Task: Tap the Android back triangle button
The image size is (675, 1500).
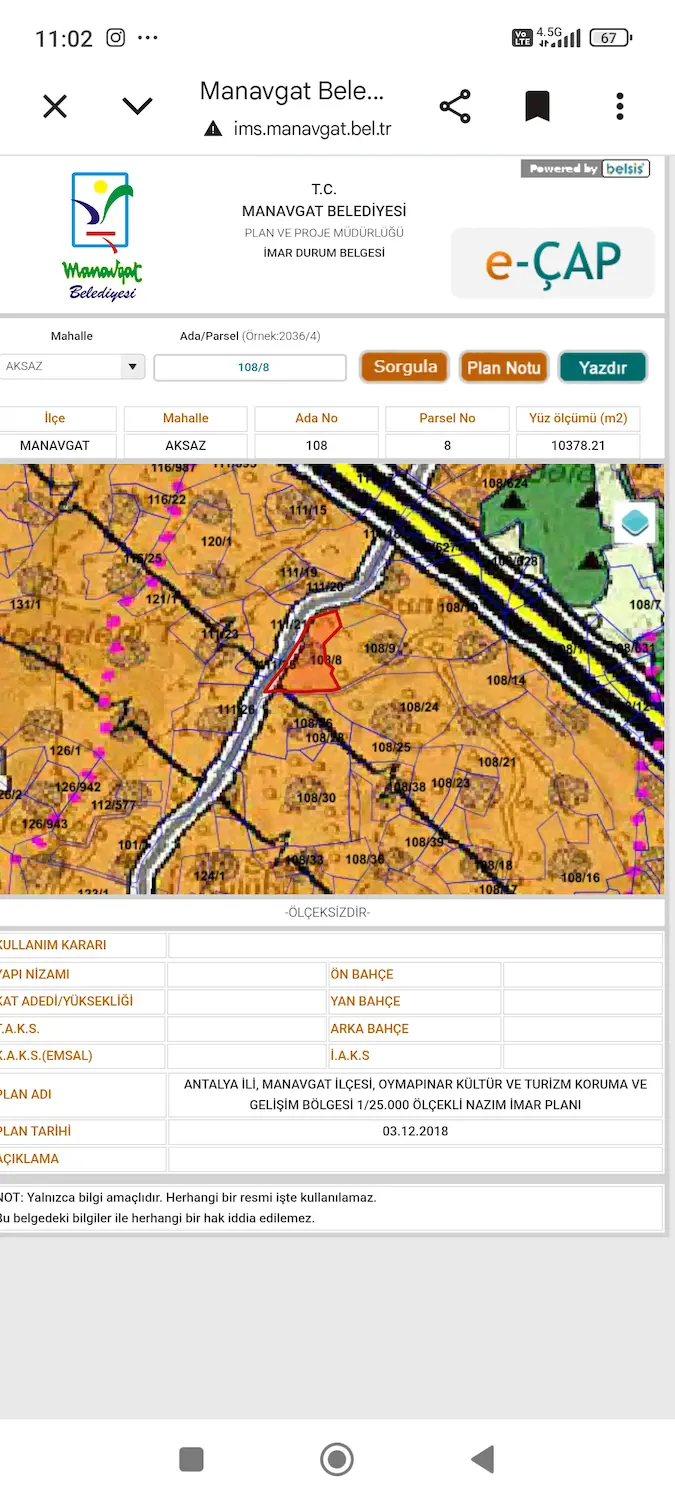Action: click(x=482, y=1459)
